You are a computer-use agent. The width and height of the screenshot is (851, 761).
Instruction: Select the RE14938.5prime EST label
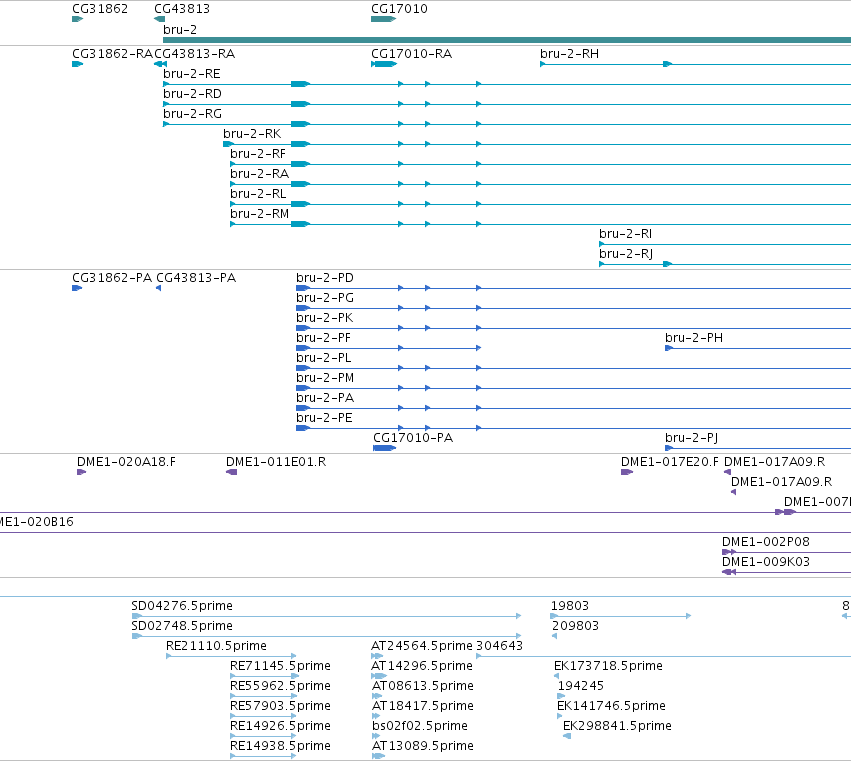280,746
